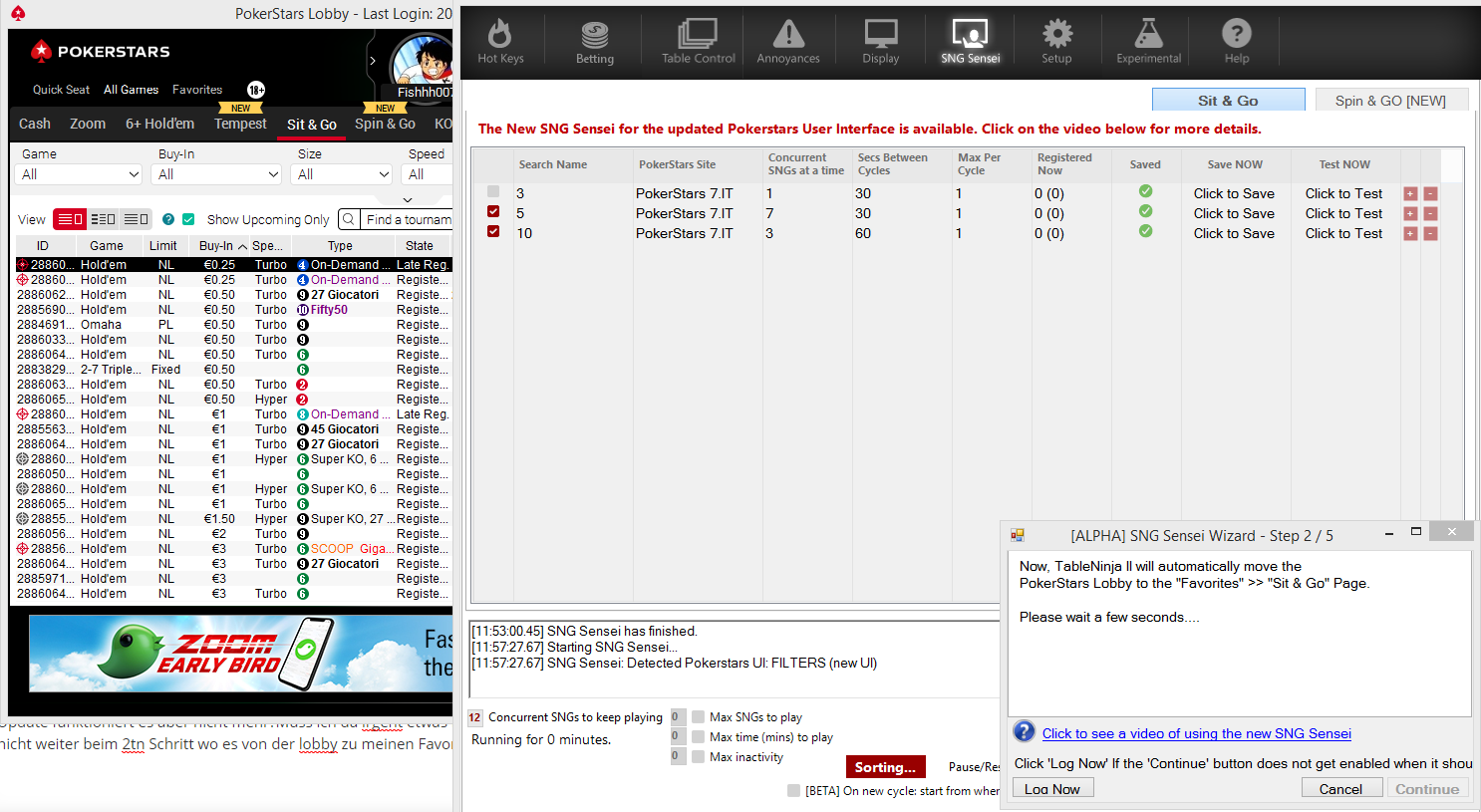This screenshot has width=1481, height=812.
Task: Open video link about new SNG Sensei
Action: pyautogui.click(x=1196, y=733)
